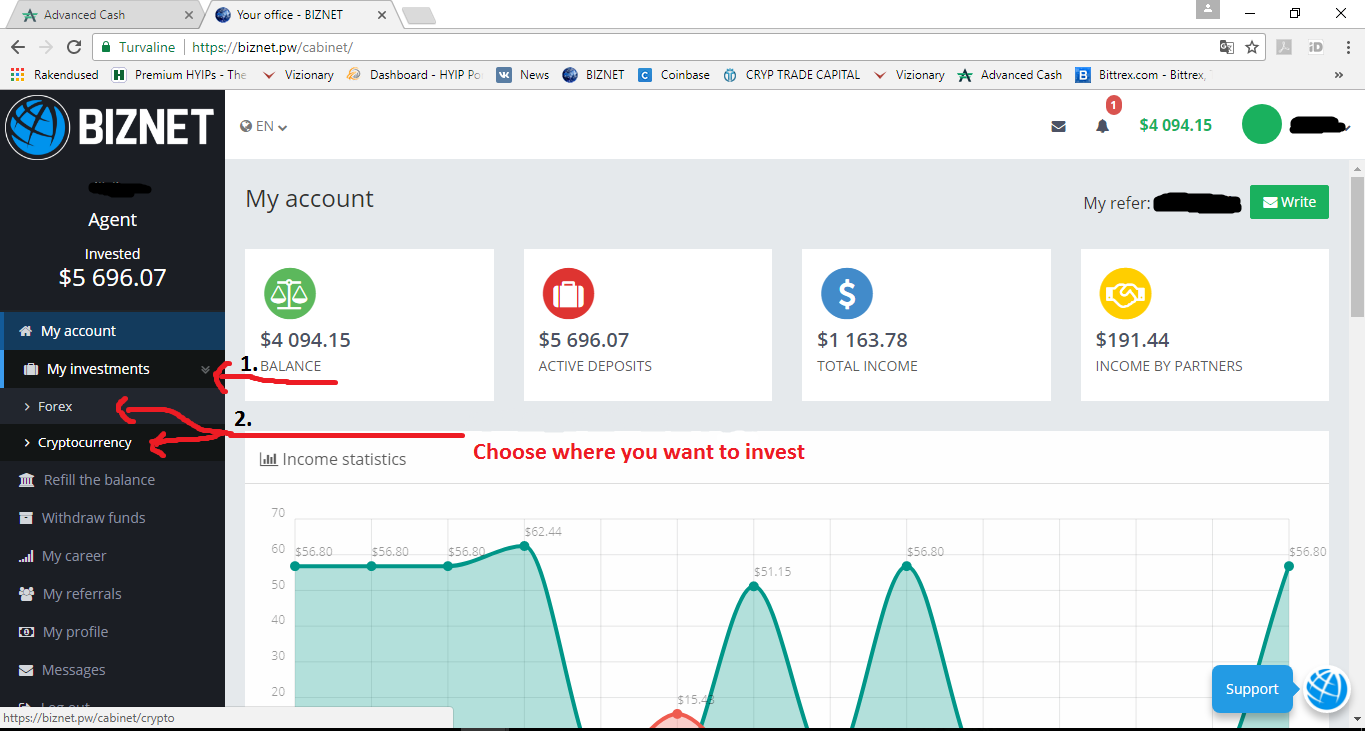
Task: Open the Advanced Cash bookmark in bookmarks bar
Action: pos(1010,75)
